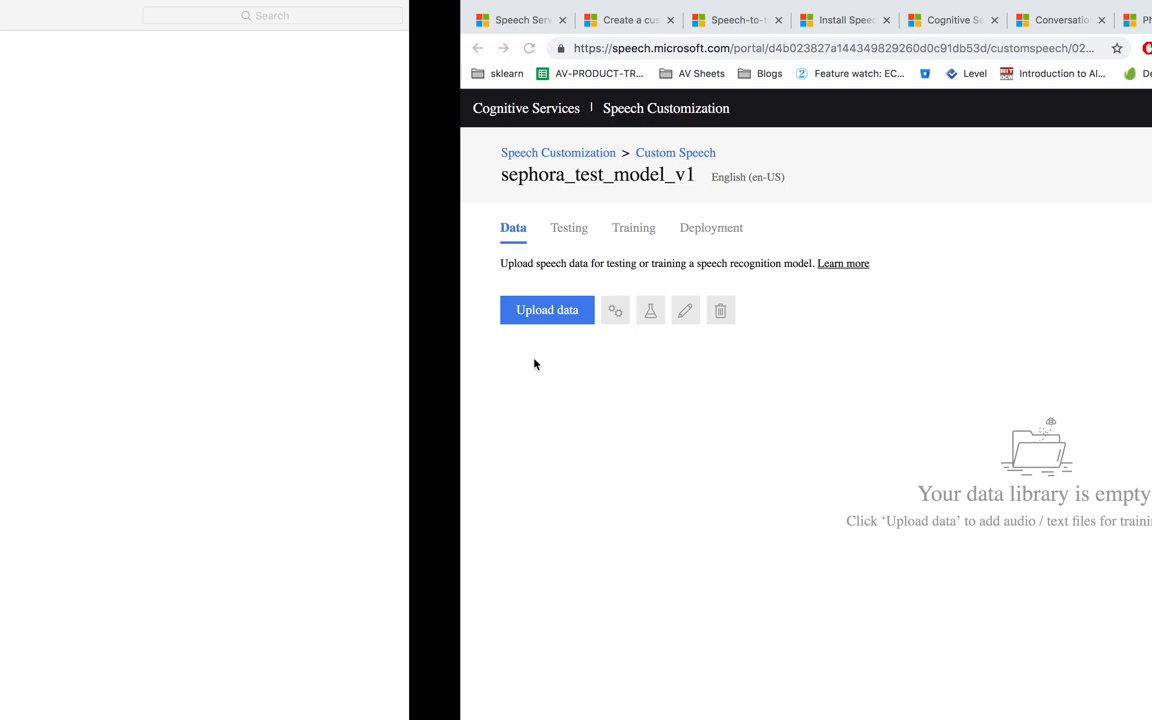Open the AV Sheets bookmarks folder

(691, 73)
